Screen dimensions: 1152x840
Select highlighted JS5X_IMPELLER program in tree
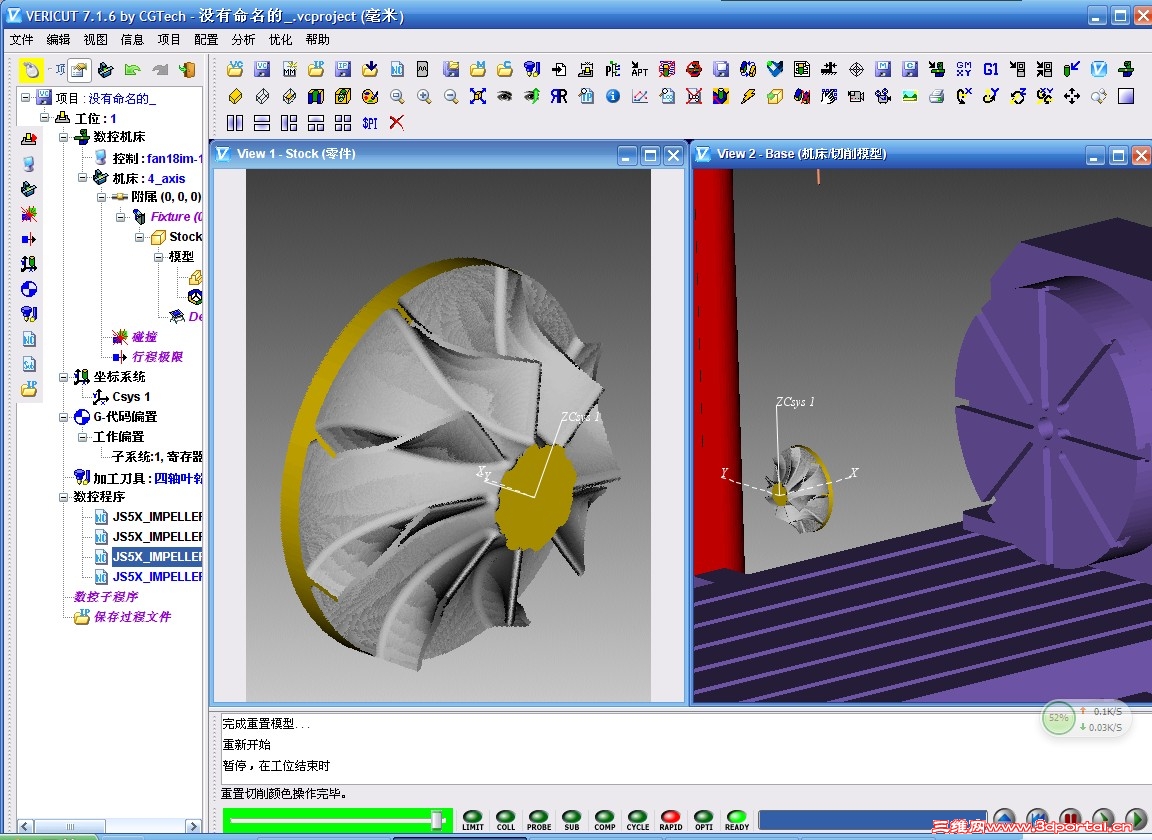pos(157,556)
